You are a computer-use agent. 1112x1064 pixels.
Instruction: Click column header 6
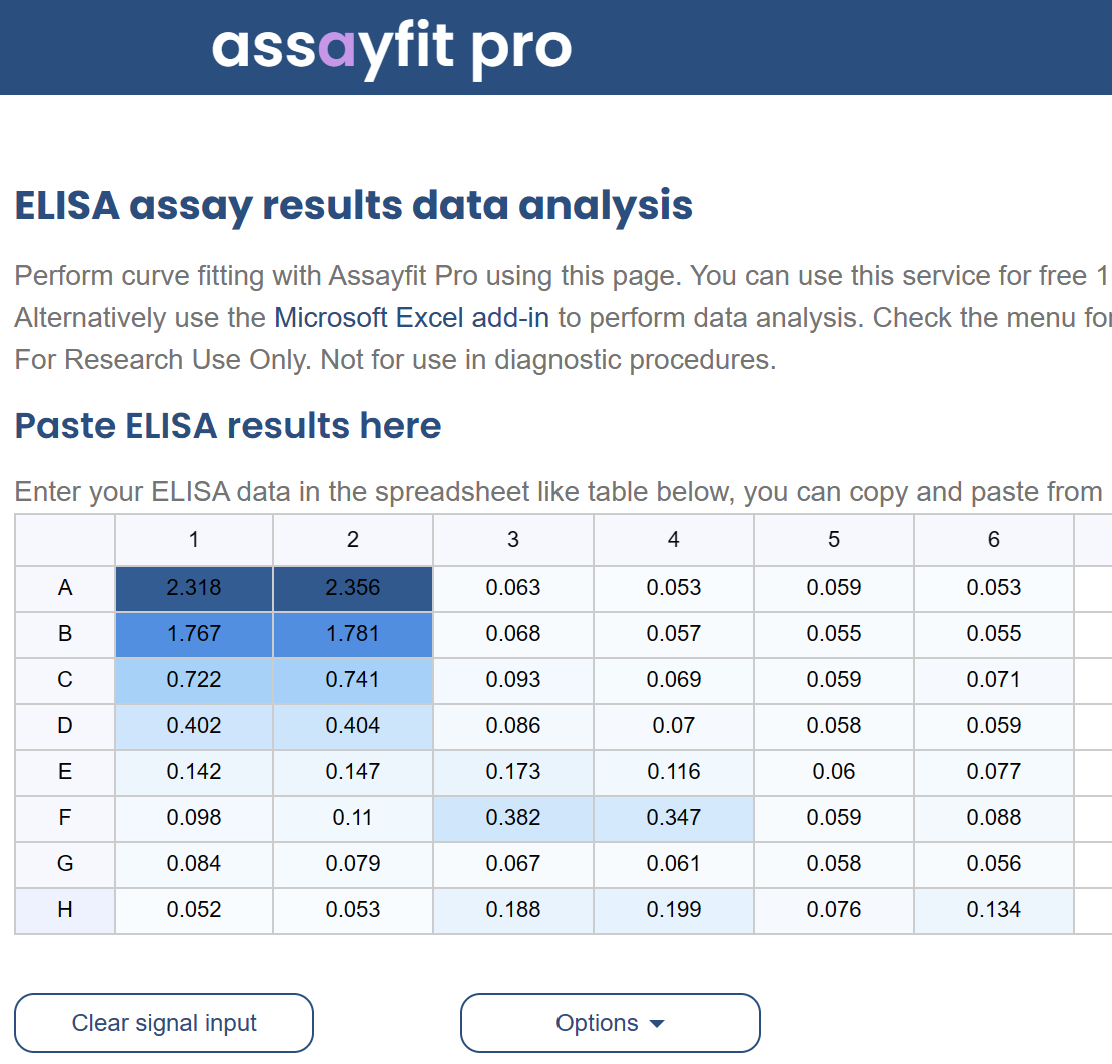click(x=993, y=540)
